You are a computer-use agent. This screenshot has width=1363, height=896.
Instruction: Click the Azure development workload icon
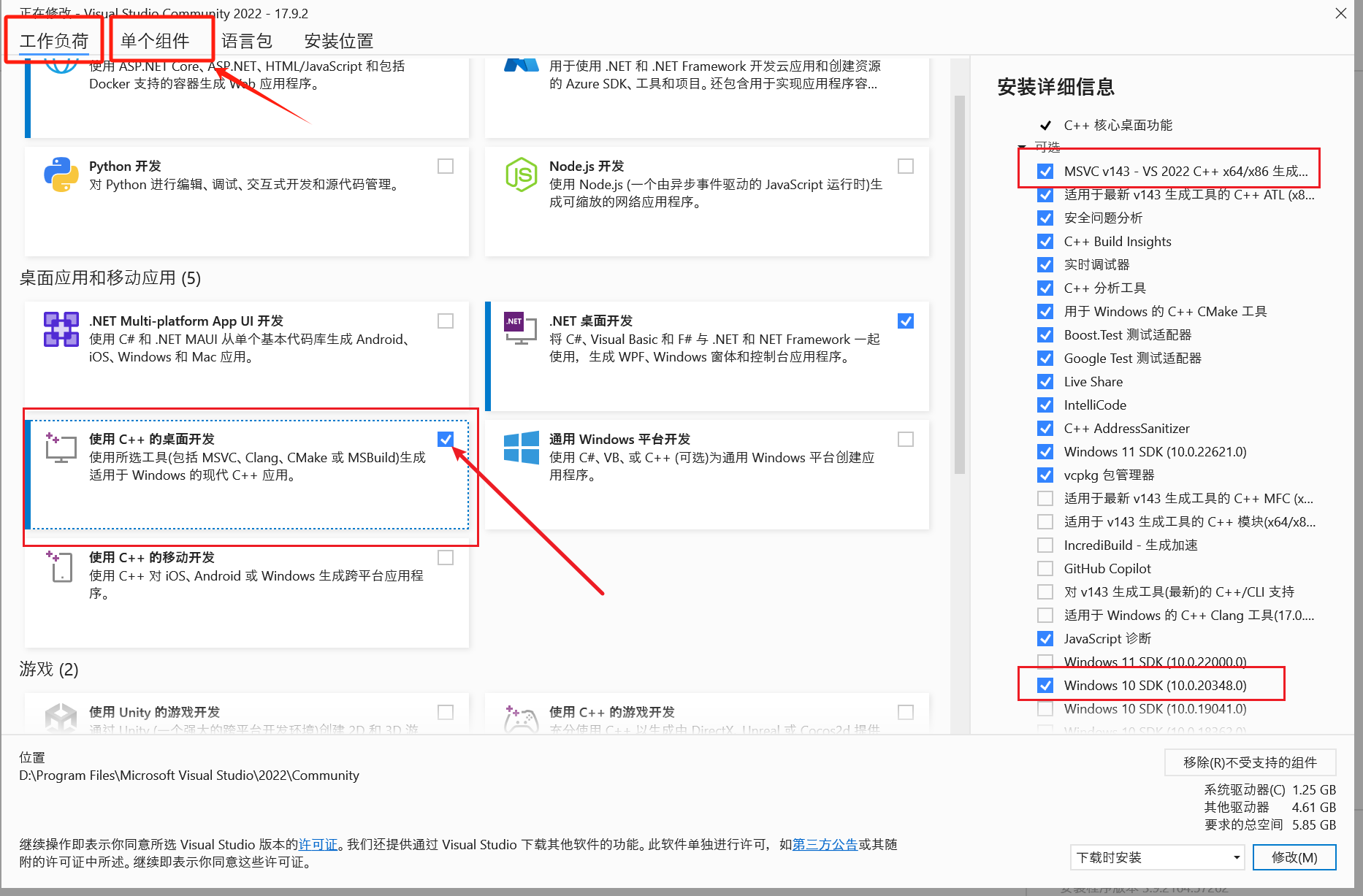tap(522, 65)
